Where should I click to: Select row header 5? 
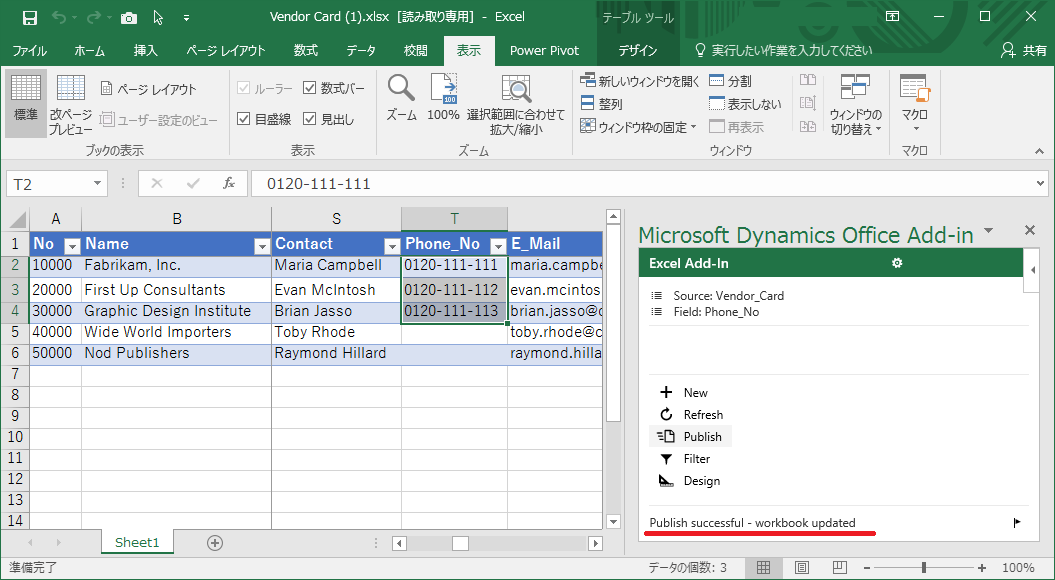[15, 332]
